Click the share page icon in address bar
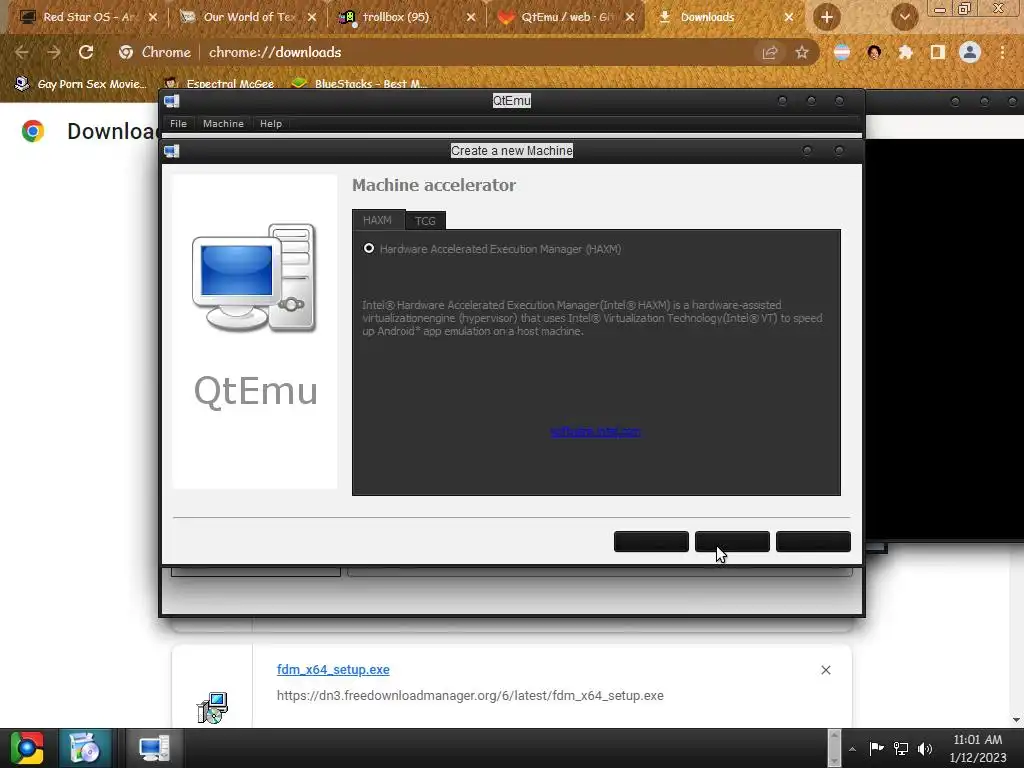1024x768 pixels. (770, 52)
